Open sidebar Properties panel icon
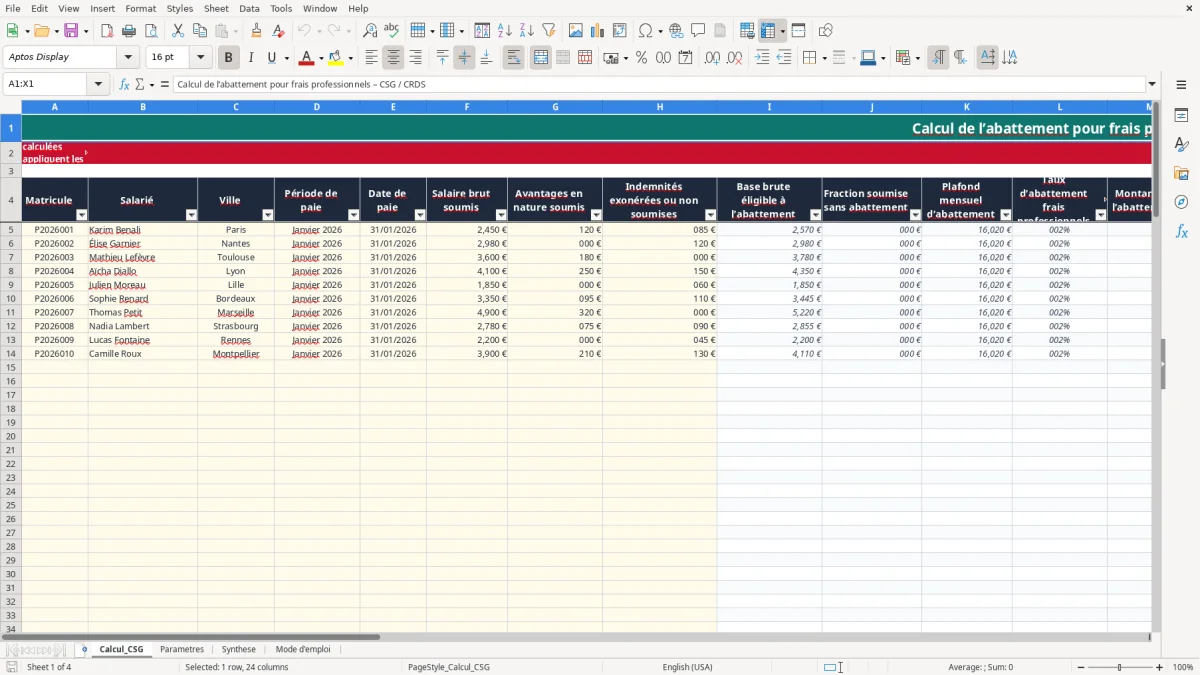The image size is (1200, 675). coord(1181,115)
